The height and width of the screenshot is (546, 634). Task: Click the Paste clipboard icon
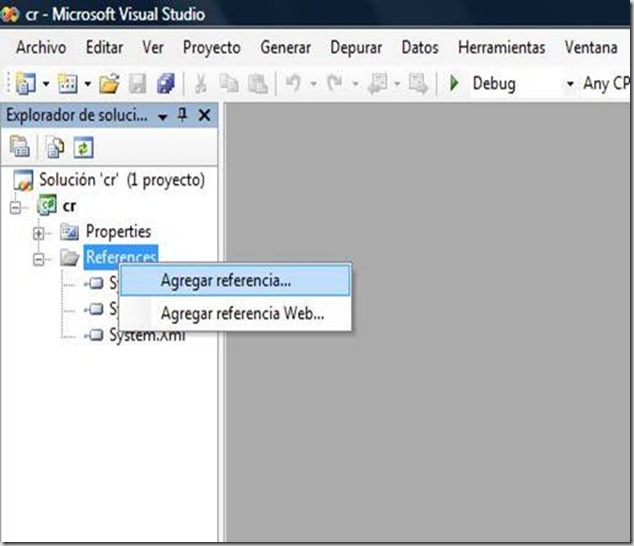[258, 84]
